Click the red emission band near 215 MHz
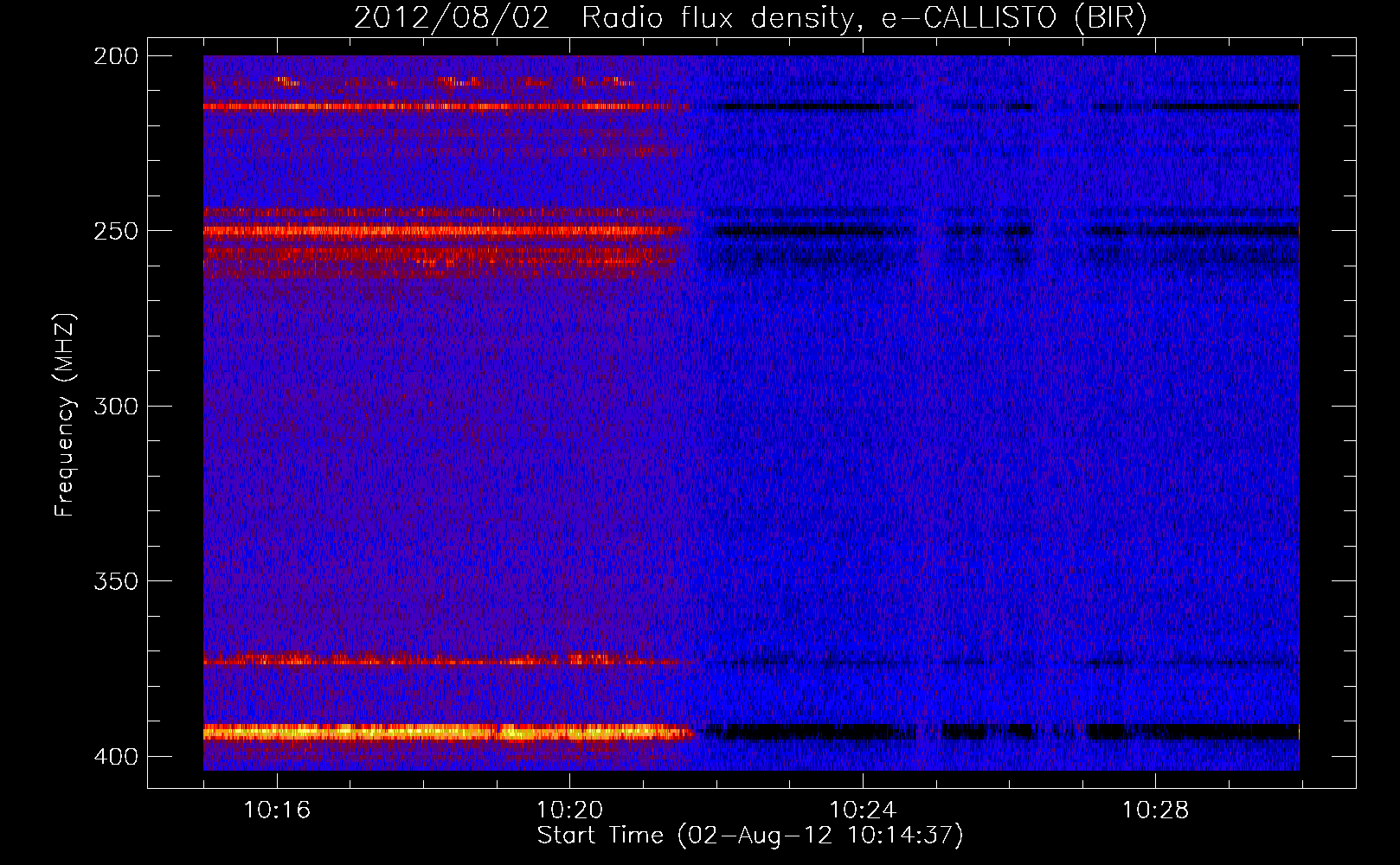Screen dimensions: 1400x865 (446, 106)
